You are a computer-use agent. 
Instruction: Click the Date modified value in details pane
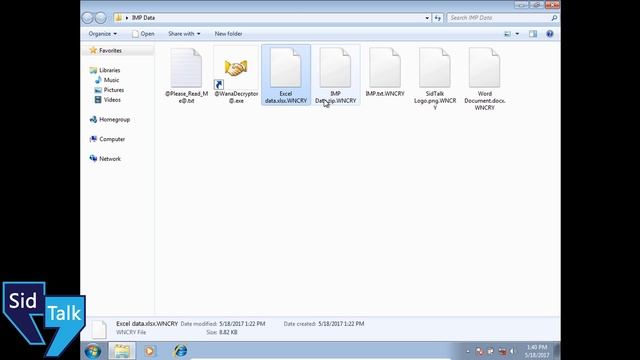click(242, 324)
